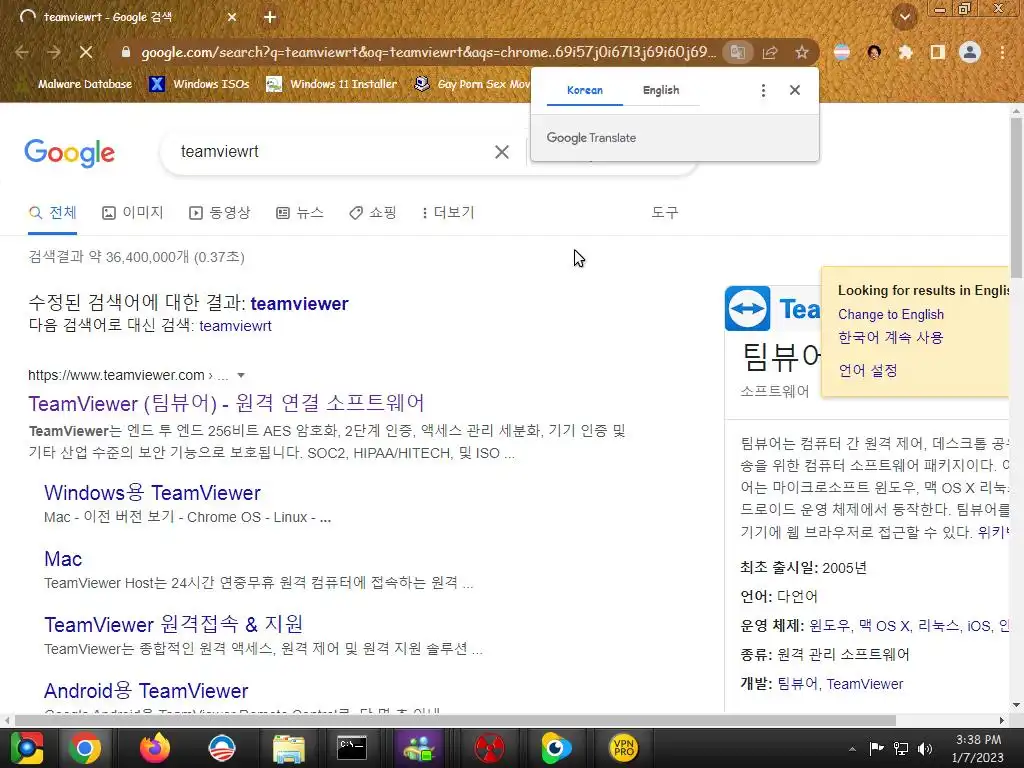This screenshot has width=1024, height=768.
Task: Switch to 뉴스 results tab
Action: (300, 212)
